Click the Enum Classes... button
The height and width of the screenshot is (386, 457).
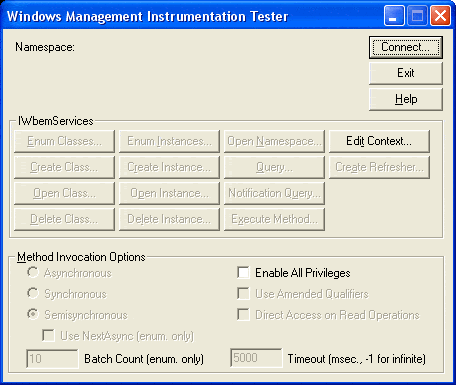64,141
